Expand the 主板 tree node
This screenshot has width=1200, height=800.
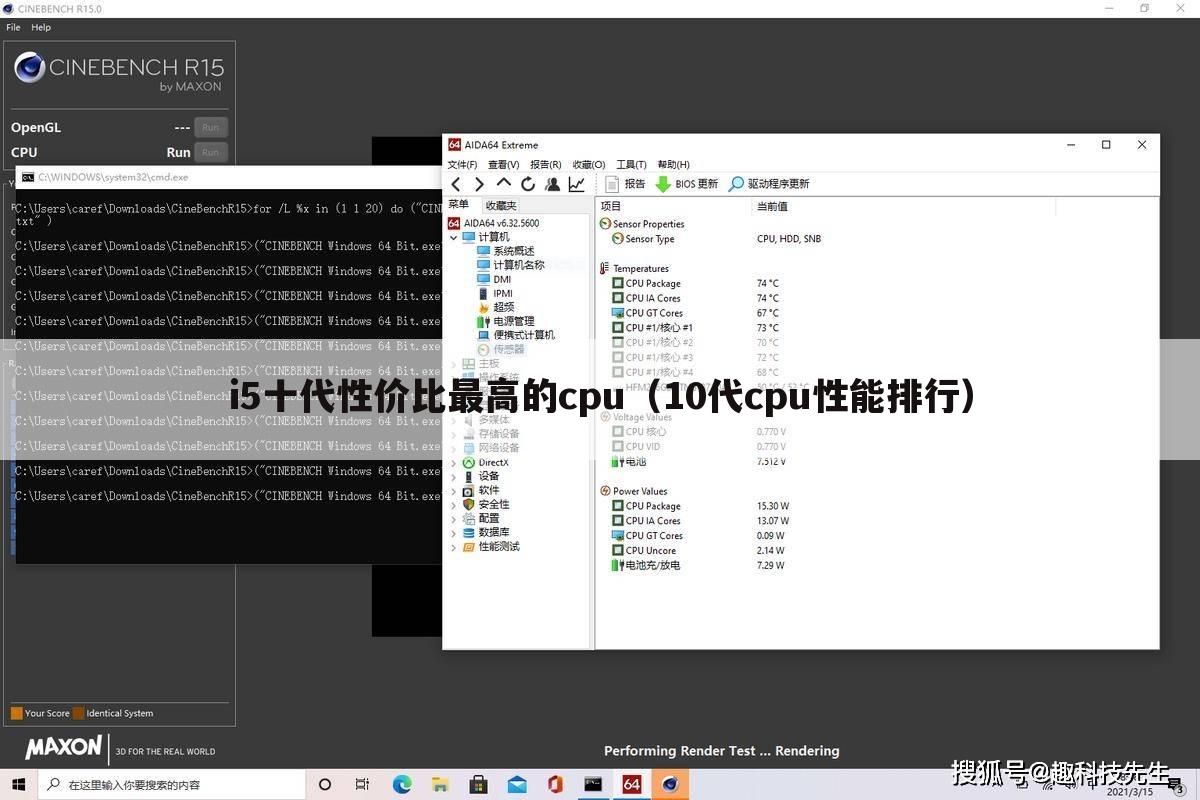click(x=453, y=363)
